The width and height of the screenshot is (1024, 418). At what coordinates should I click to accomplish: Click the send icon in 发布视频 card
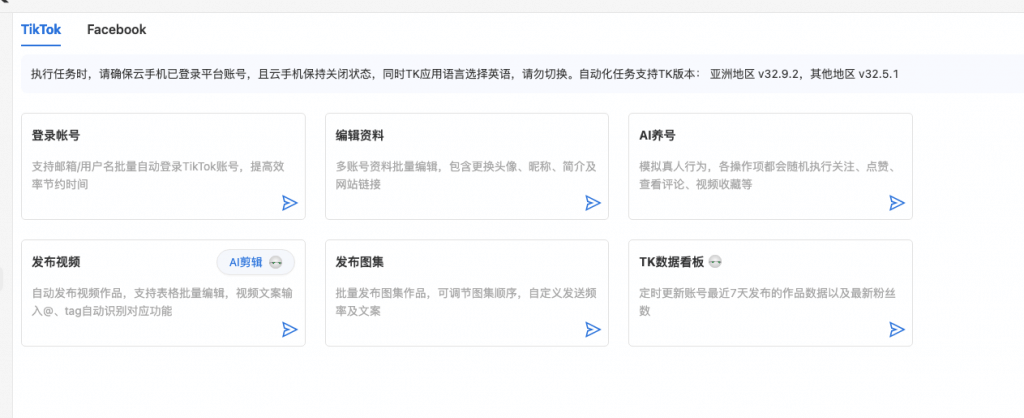(x=289, y=329)
